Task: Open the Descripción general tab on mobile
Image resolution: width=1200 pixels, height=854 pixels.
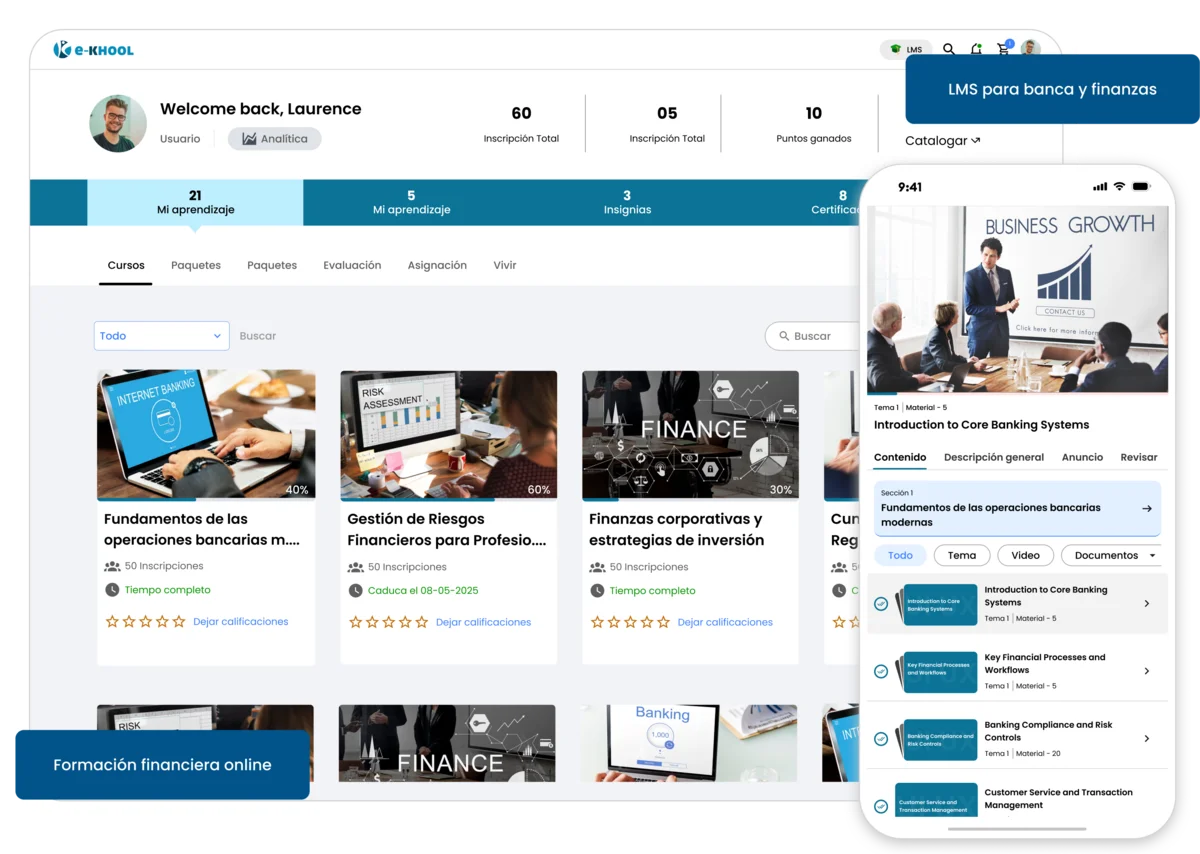Action: (x=993, y=457)
